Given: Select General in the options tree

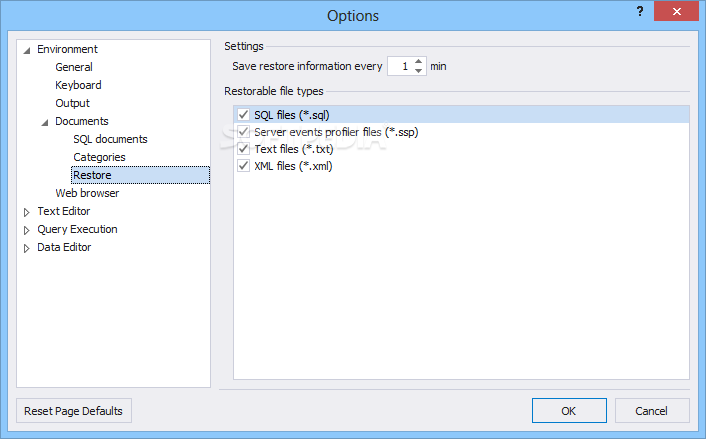Looking at the screenshot, I should pos(74,67).
